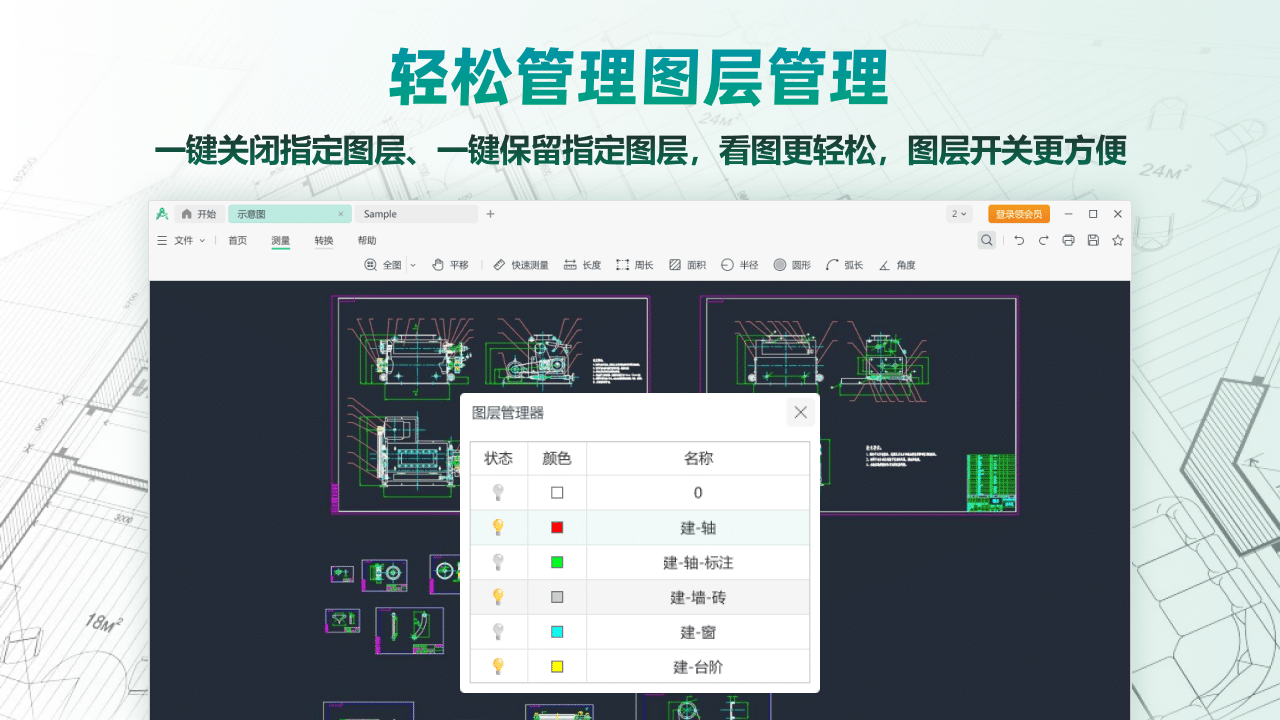Close the 图层管理器 layer manager dialog
The width and height of the screenshot is (1280, 720).
(x=800, y=412)
